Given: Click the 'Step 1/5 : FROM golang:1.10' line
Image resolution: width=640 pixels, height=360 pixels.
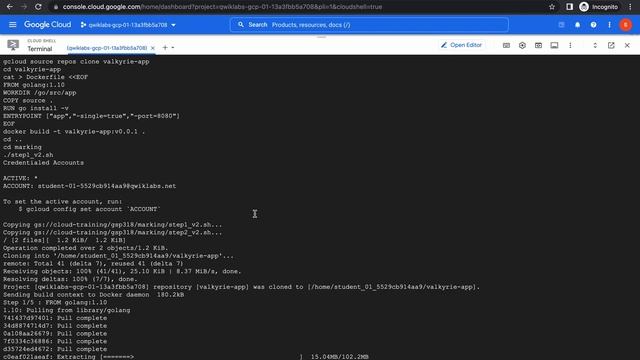Looking at the screenshot, I should point(55,302).
